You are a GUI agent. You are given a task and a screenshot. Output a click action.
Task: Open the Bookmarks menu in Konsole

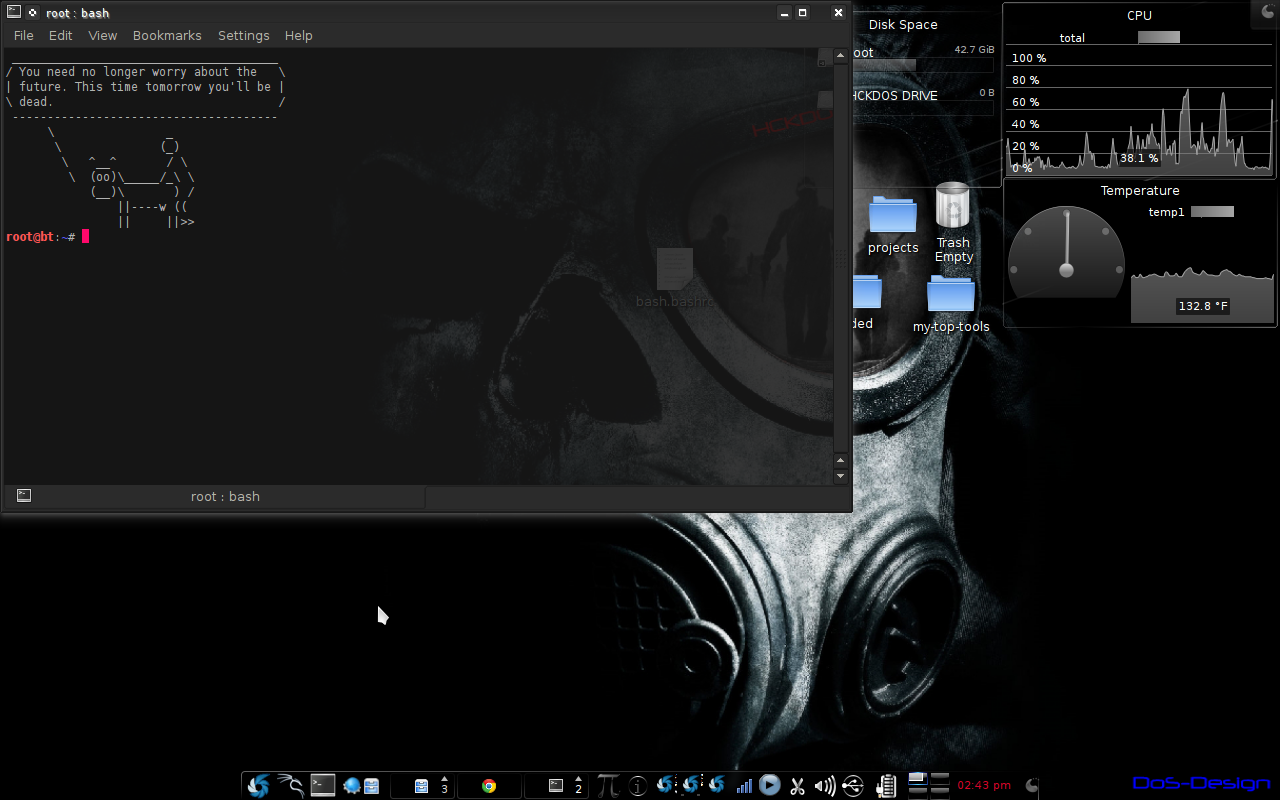(x=167, y=35)
